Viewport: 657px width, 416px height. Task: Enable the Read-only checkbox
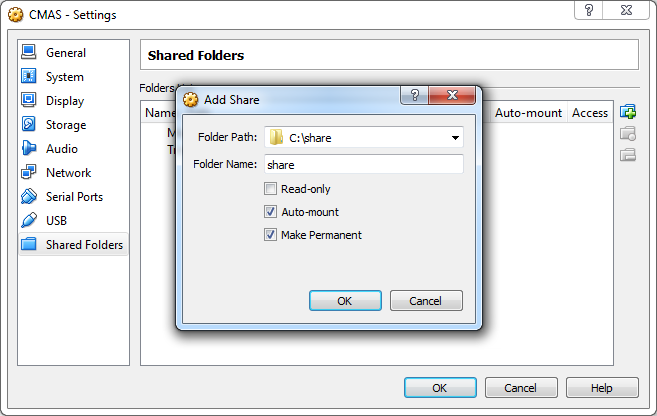[270, 189]
